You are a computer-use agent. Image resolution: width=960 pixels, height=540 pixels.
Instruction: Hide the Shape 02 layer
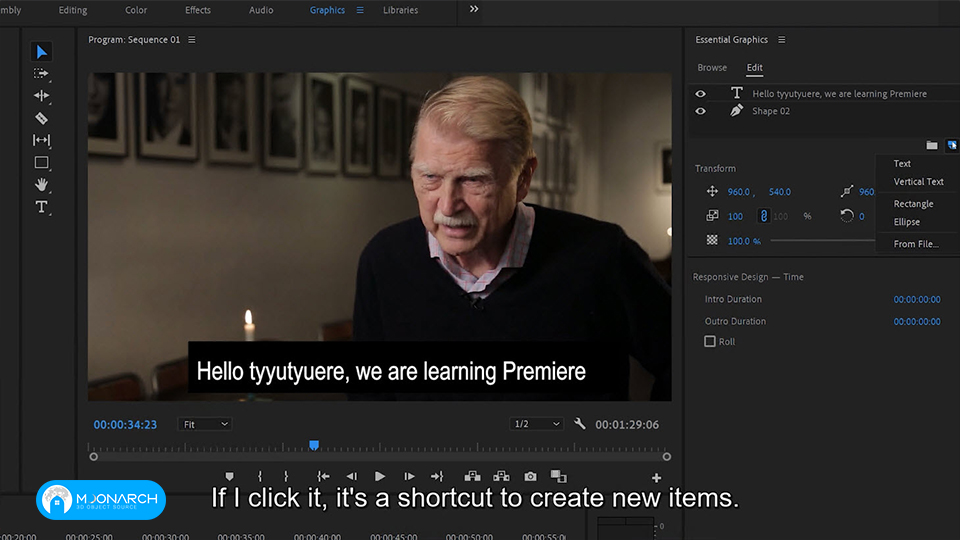[700, 111]
